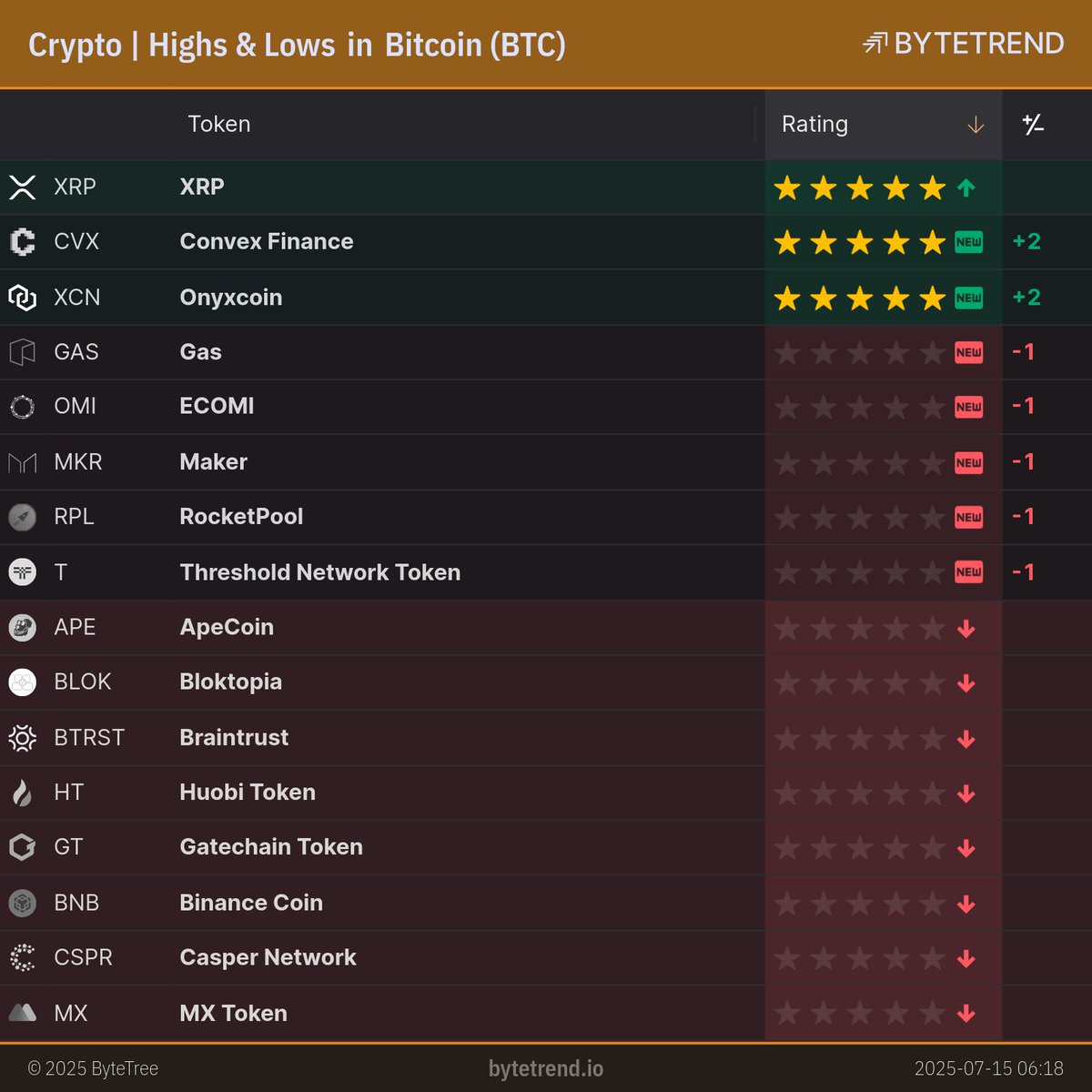Screen dimensions: 1092x1092
Task: Sort by the Rating column header
Action: [x=883, y=125]
